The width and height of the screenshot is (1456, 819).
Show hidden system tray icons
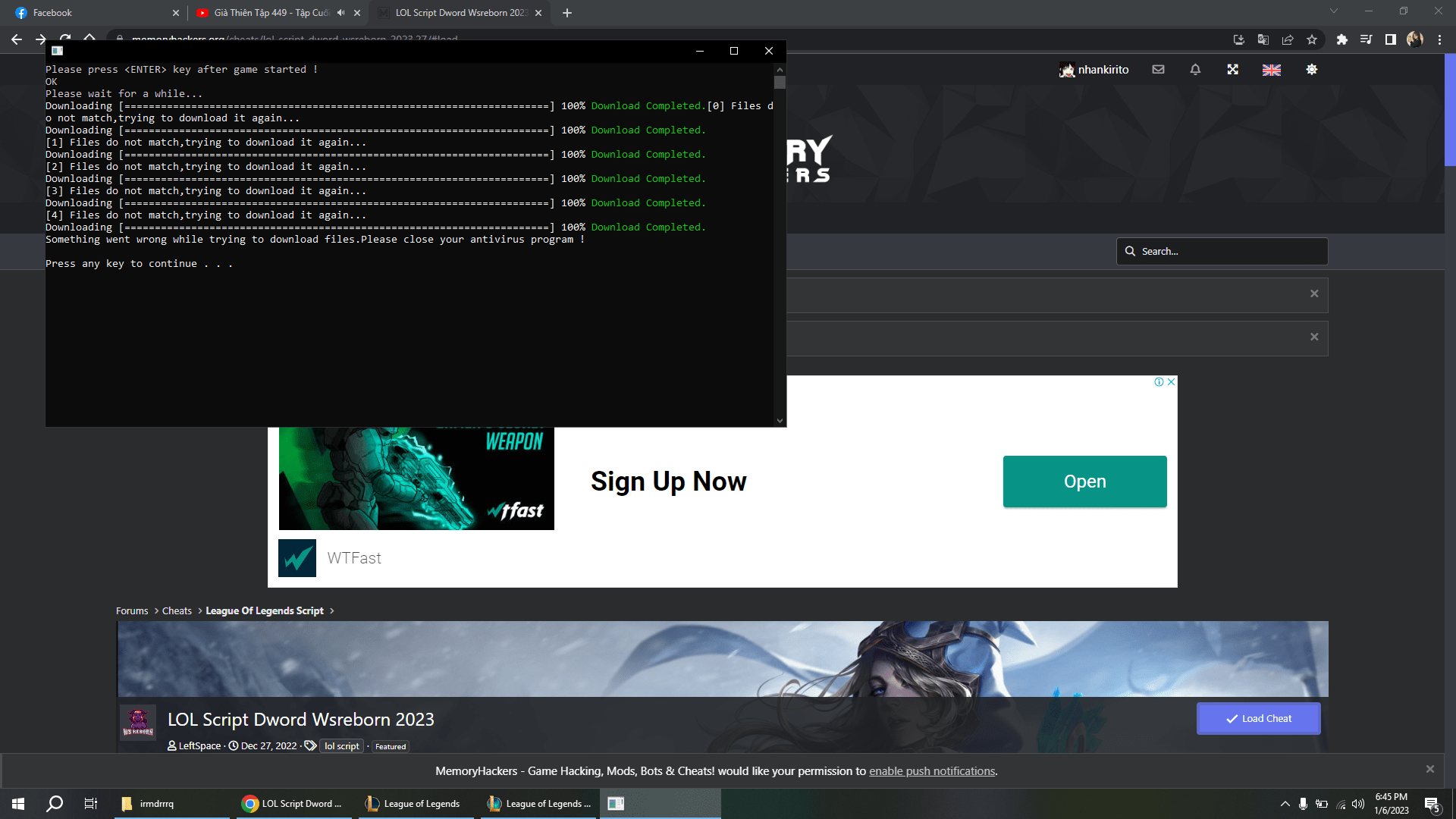[x=1285, y=804]
